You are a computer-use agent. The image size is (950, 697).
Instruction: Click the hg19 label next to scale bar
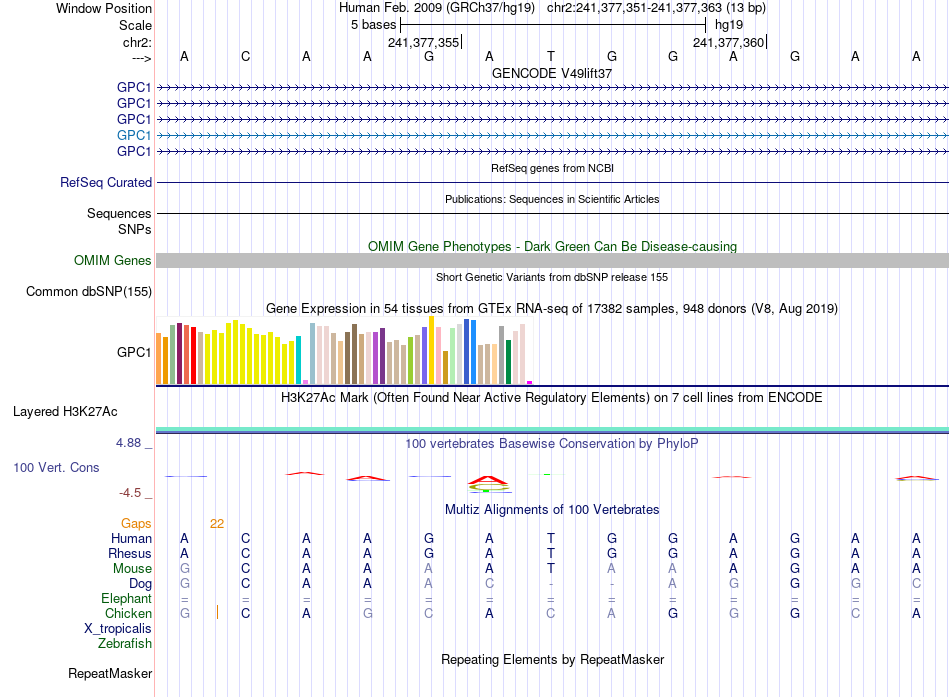[729, 25]
